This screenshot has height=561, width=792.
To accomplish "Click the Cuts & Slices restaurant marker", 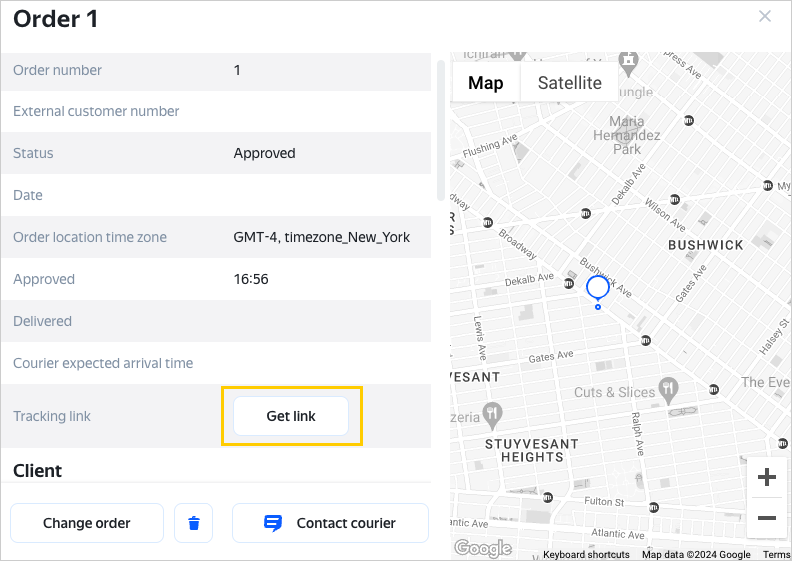I will (670, 388).
